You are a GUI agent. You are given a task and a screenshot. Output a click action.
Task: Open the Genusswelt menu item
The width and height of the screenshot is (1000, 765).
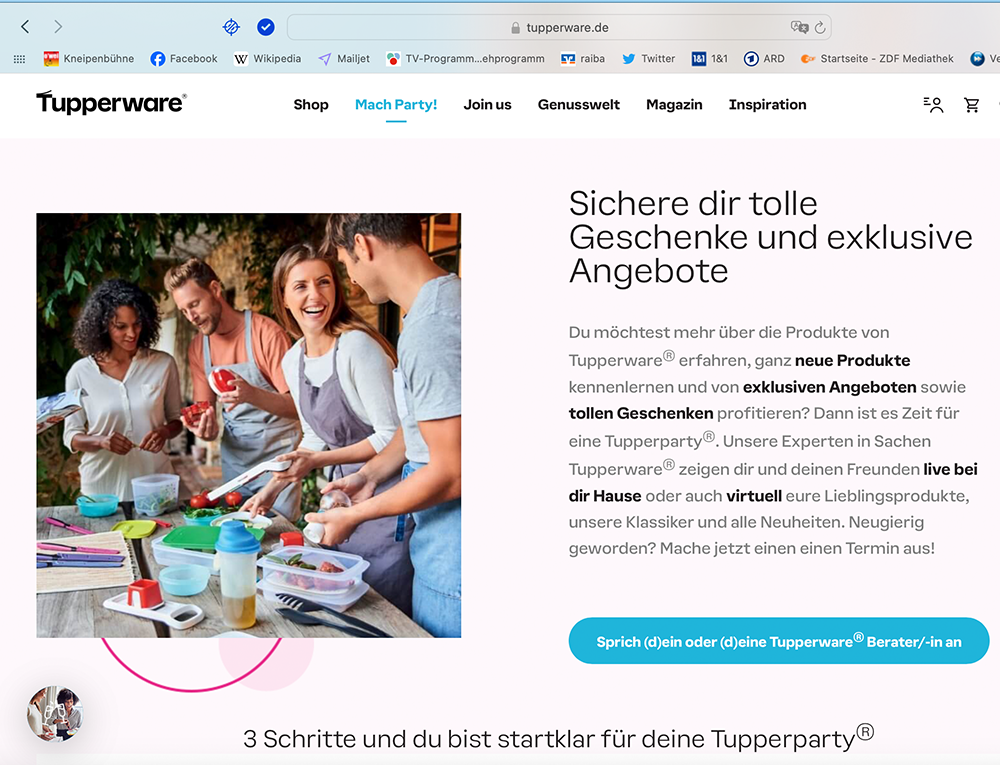[x=578, y=105]
